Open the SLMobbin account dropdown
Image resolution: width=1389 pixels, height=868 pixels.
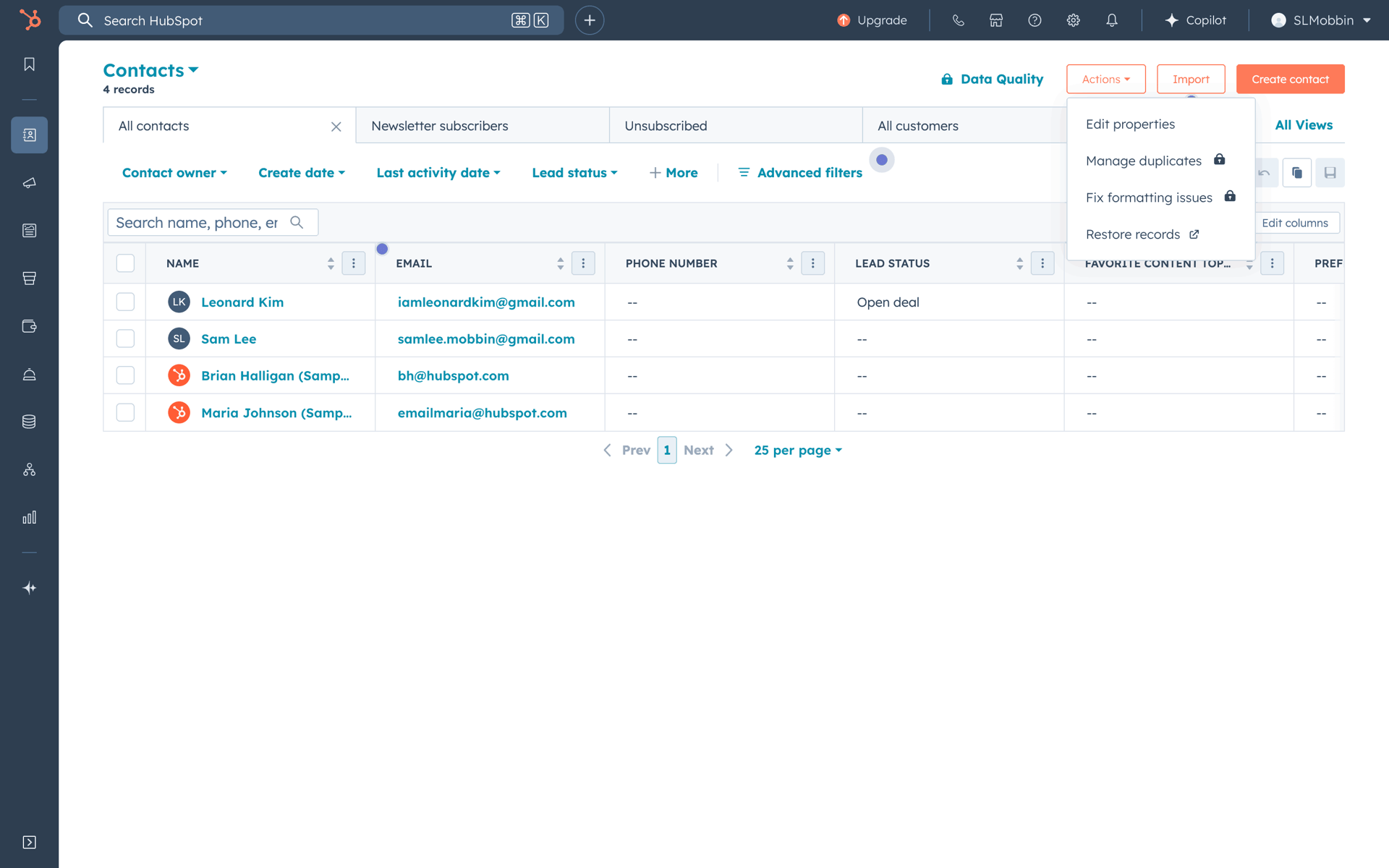tap(1321, 20)
